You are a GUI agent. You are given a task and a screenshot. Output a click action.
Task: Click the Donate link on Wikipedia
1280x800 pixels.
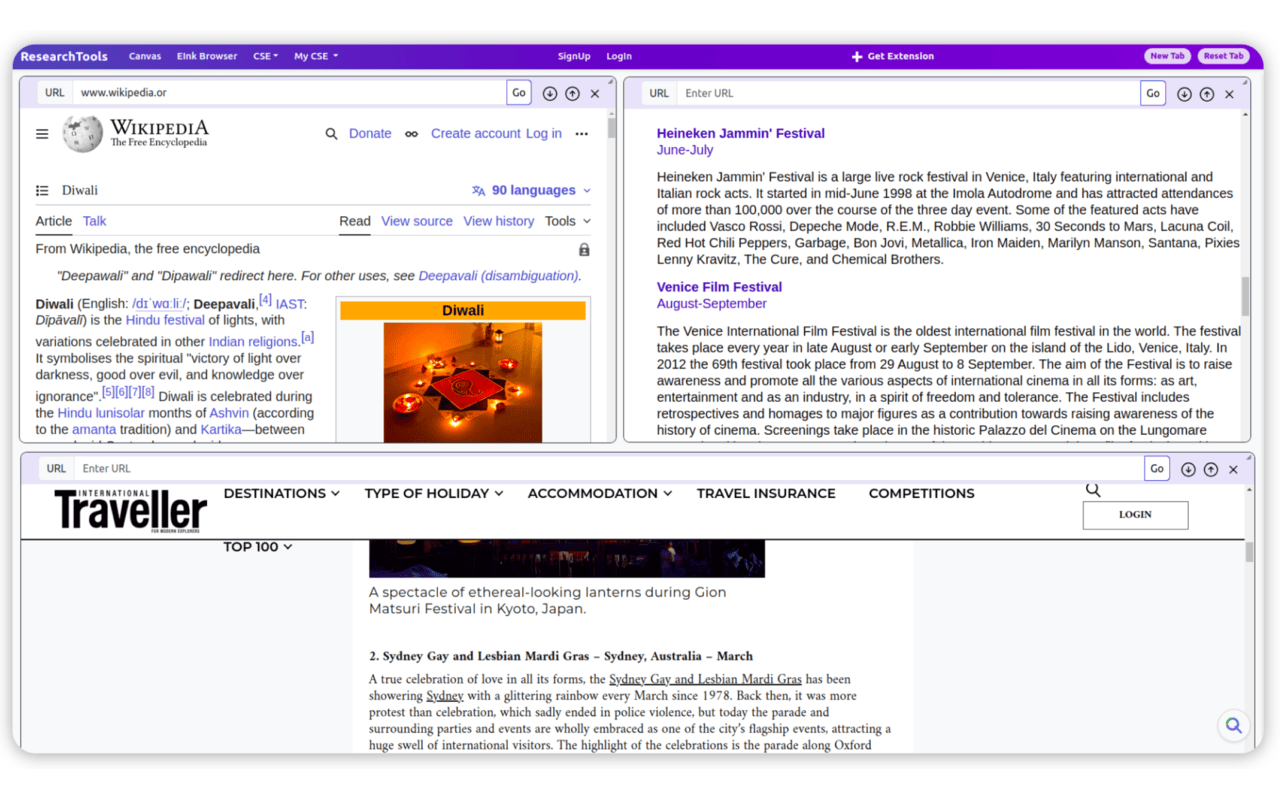(370, 133)
